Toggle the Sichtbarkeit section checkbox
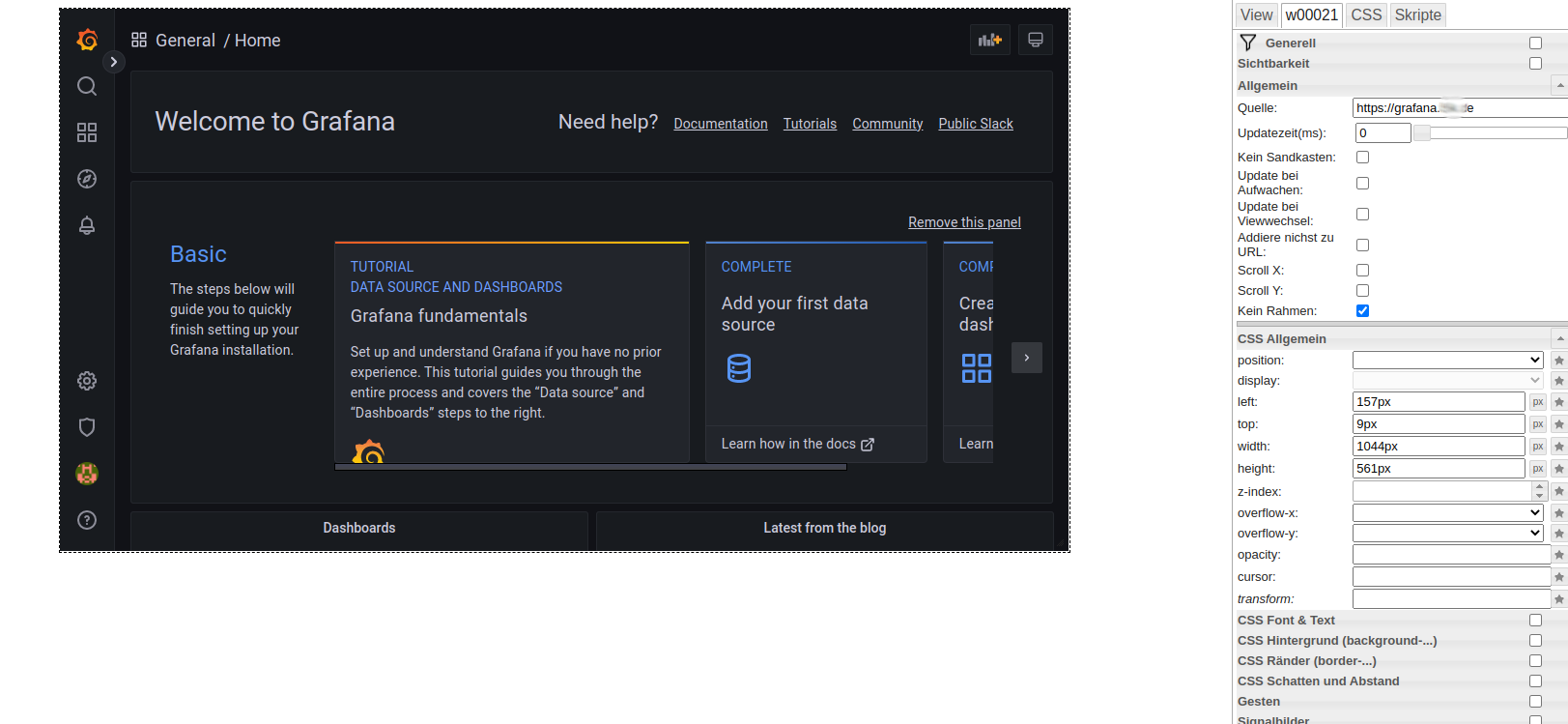The image size is (1568, 724). (1535, 63)
